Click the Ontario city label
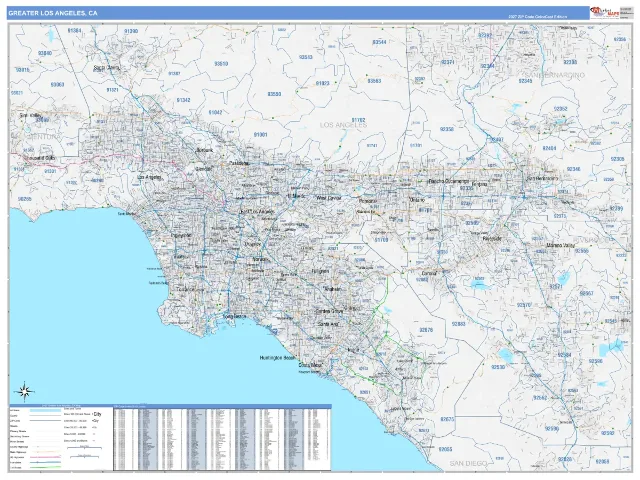This screenshot has width=640, height=480. (417, 200)
